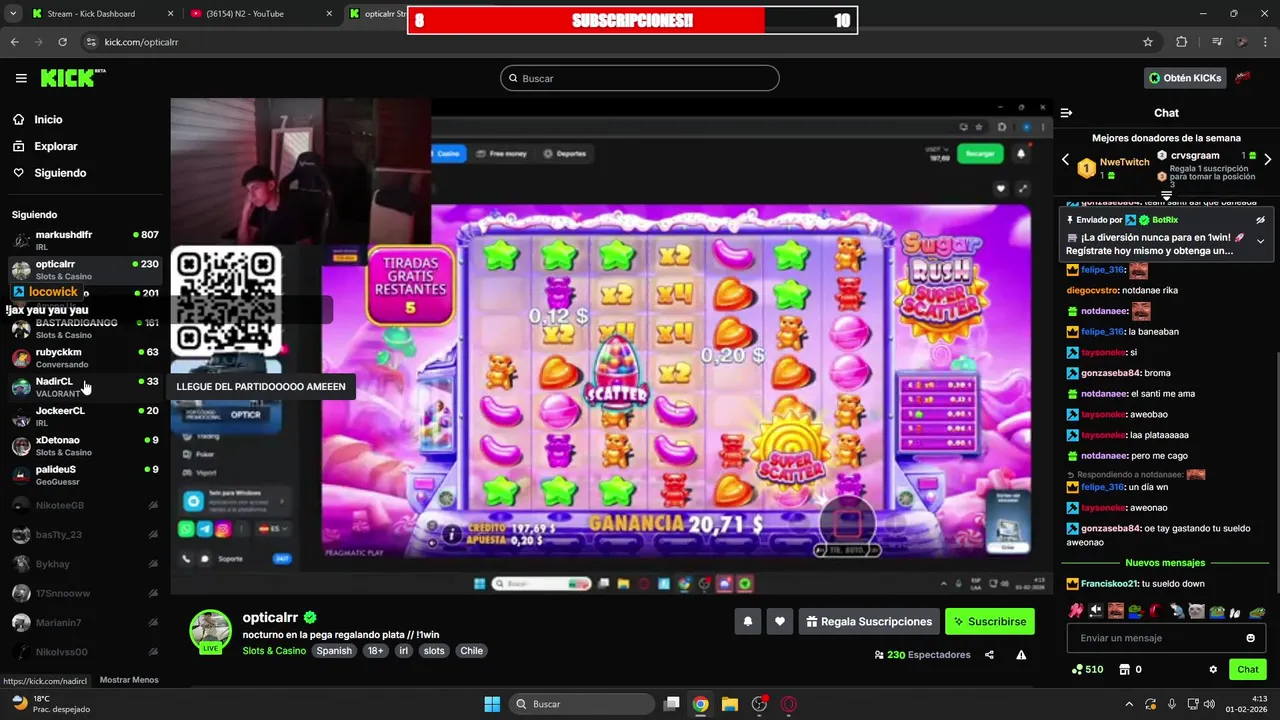This screenshot has width=1280, height=720.
Task: Insert the laughing man face emote
Action: point(1115,610)
